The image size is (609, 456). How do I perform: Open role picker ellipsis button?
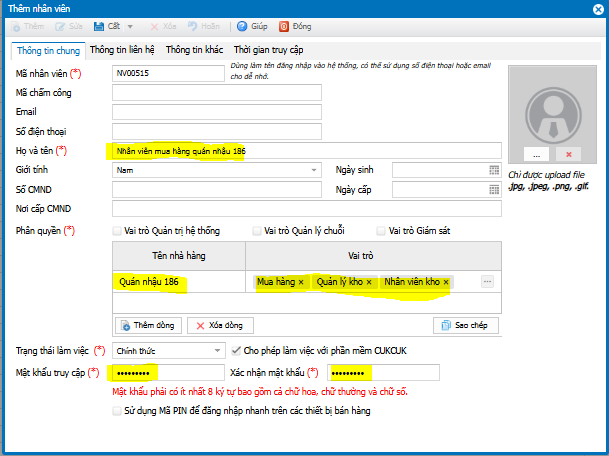coord(487,281)
